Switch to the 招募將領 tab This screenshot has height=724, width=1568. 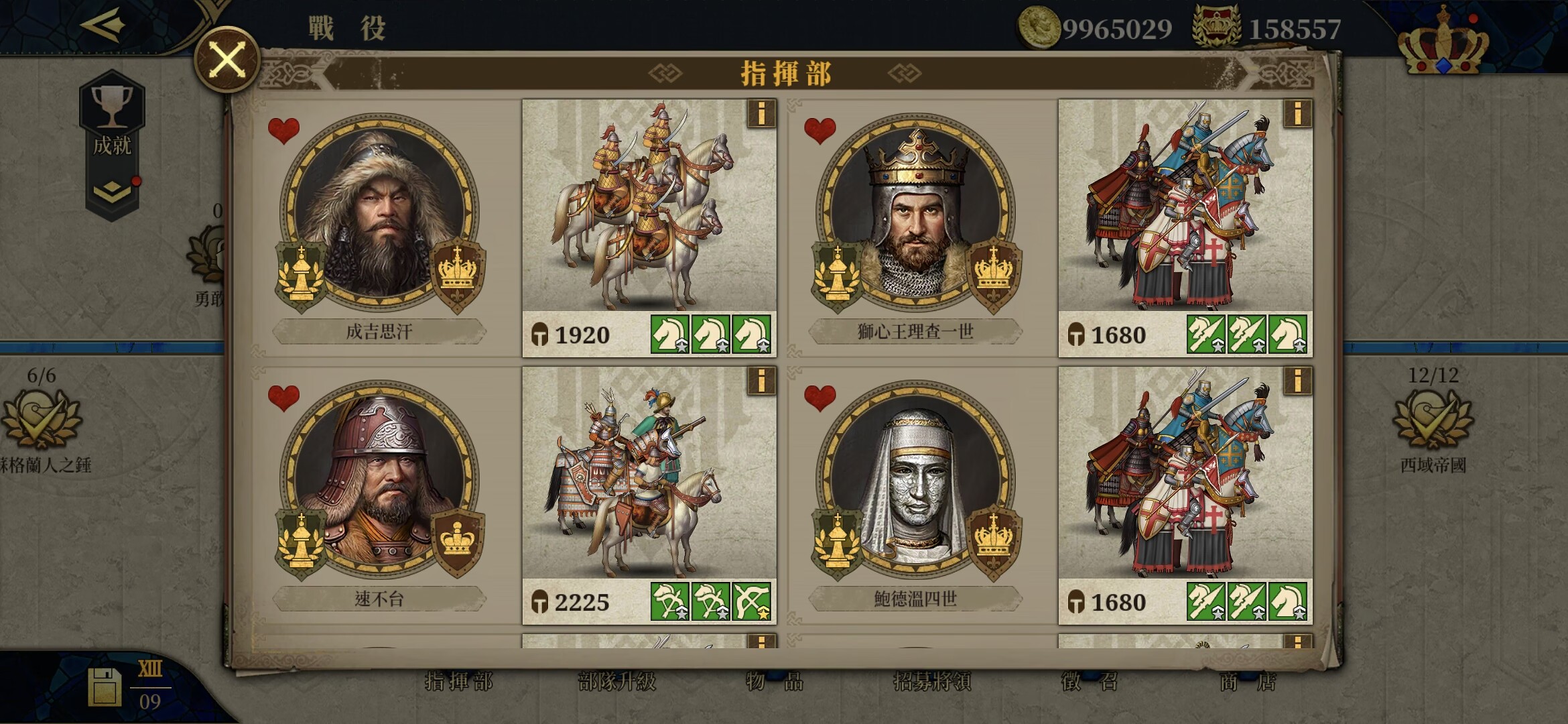coord(933,682)
